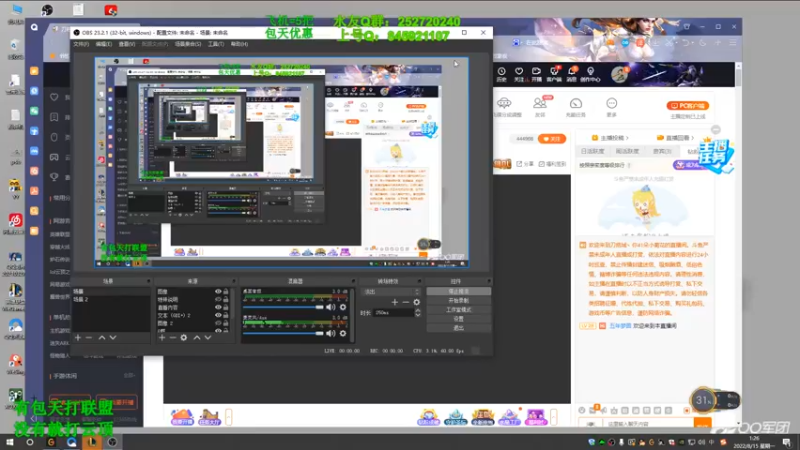
Task: Open OBS 场景集合(S) menu
Action: tap(188, 44)
